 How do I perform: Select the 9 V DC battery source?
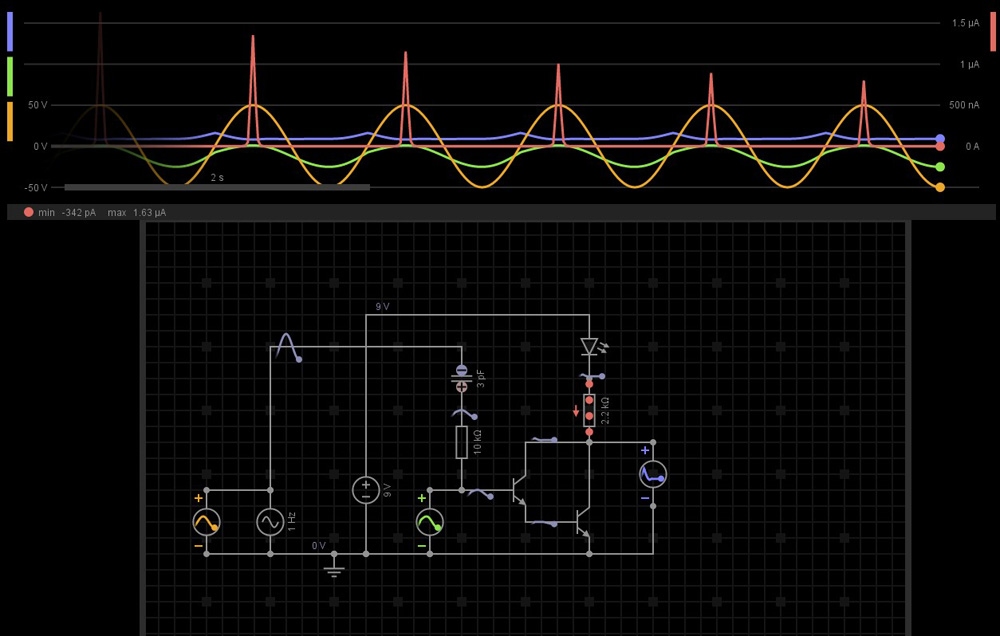[366, 490]
